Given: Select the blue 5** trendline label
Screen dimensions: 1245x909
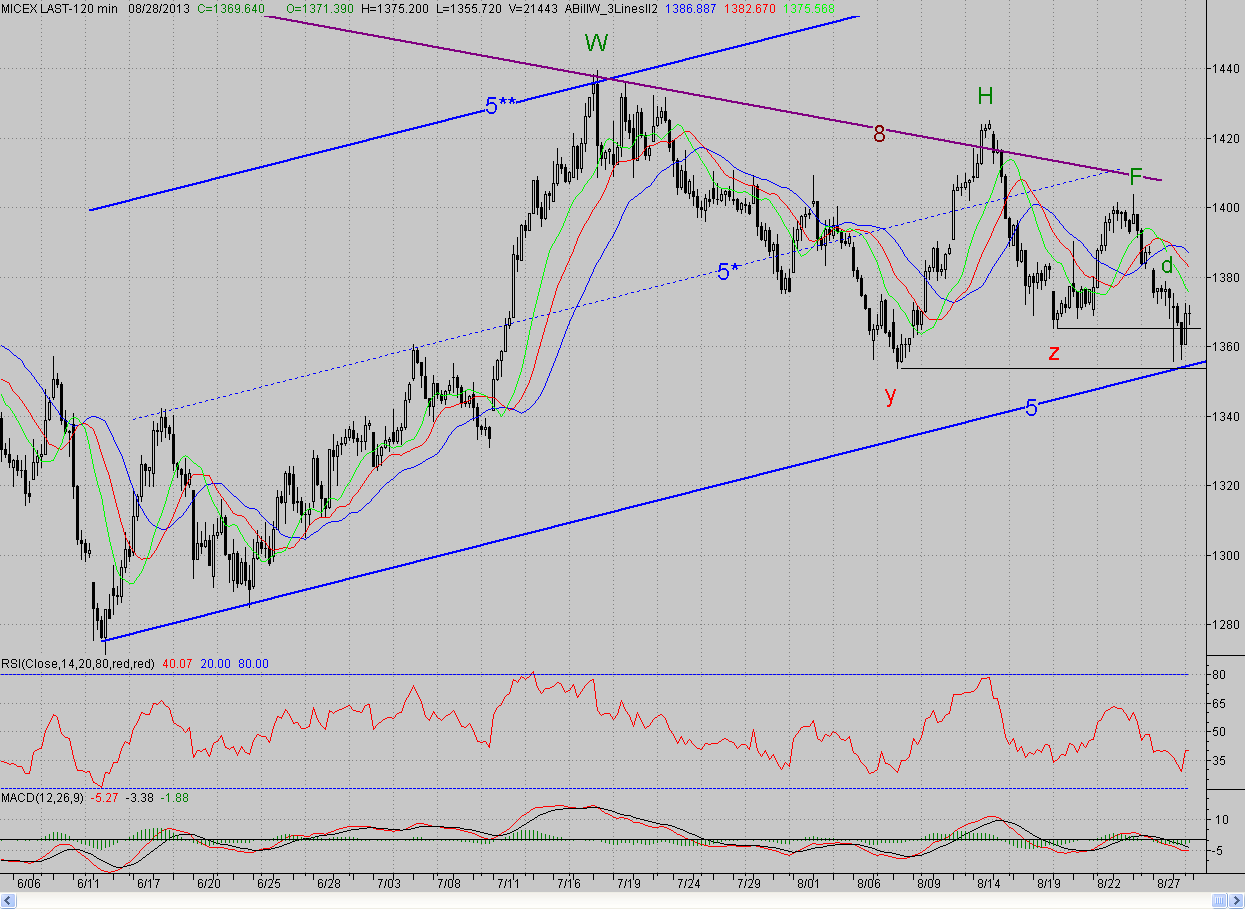Looking at the screenshot, I should 500,106.
